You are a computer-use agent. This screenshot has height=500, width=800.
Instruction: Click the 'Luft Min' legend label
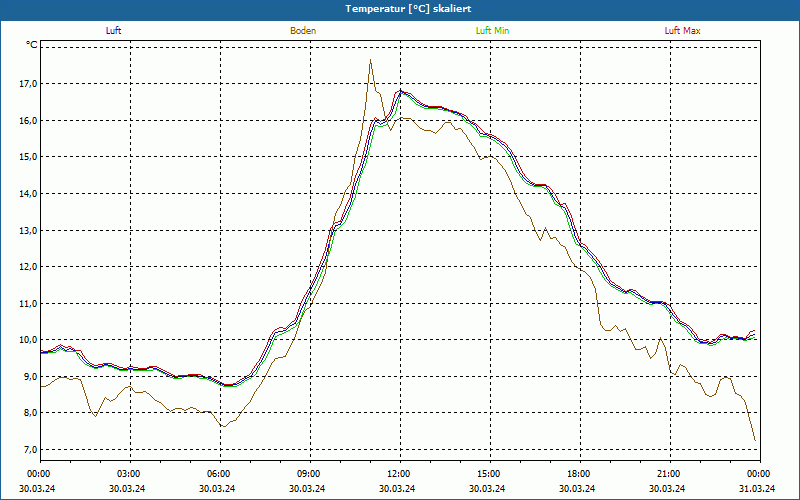click(x=492, y=31)
